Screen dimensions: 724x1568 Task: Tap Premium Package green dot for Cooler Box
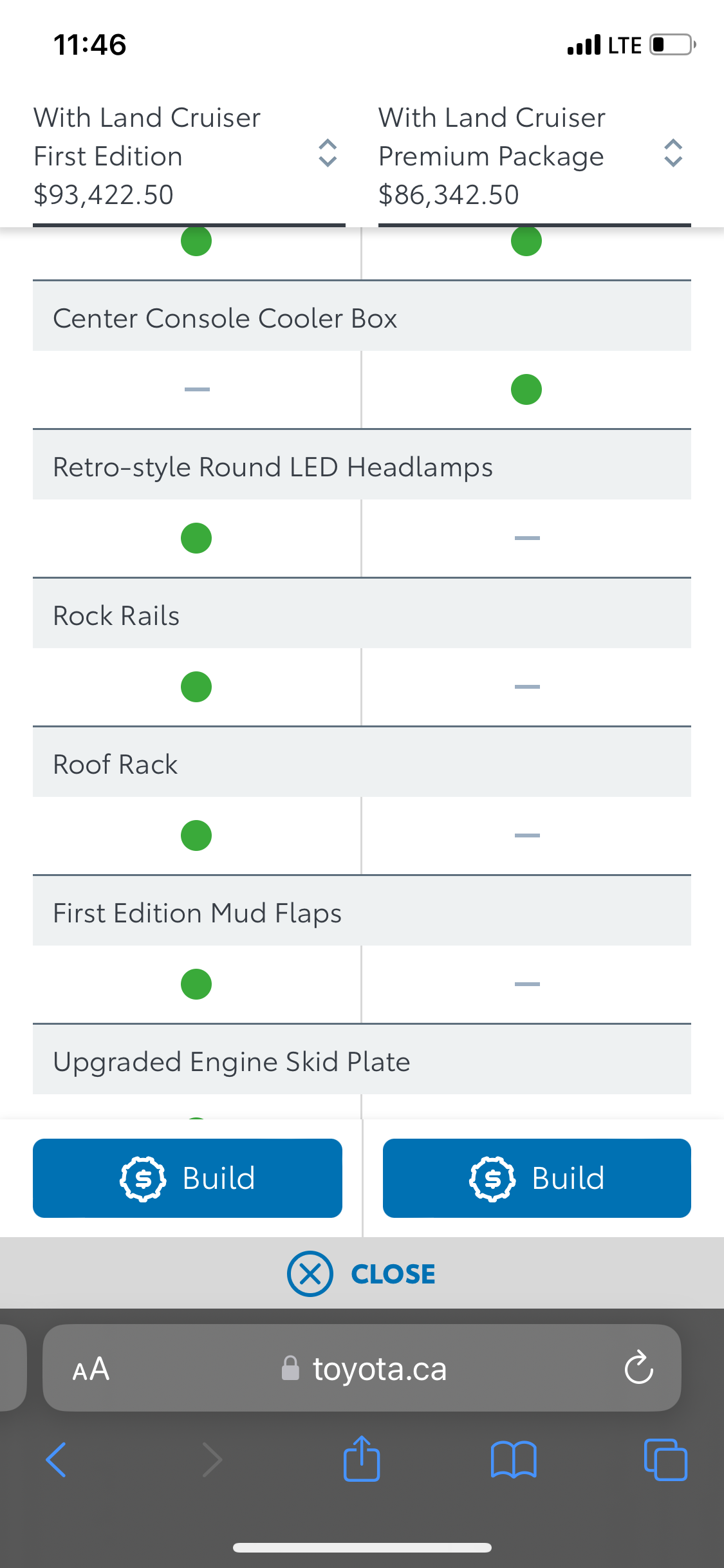pos(526,389)
